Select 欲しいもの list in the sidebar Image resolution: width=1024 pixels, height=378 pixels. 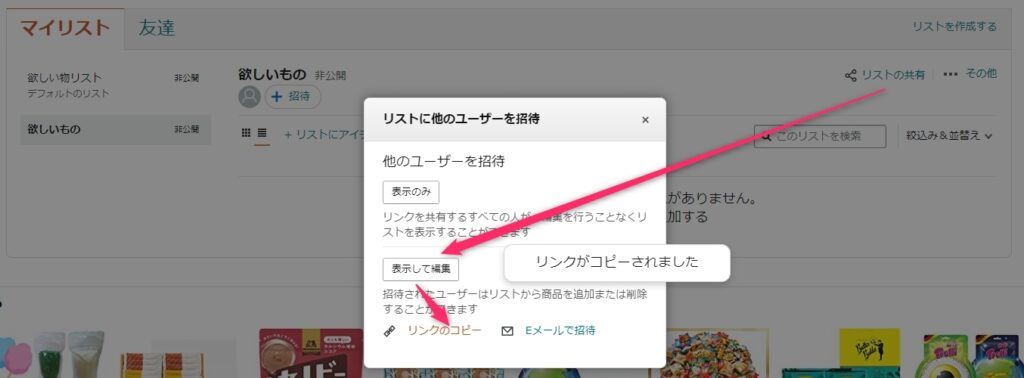coord(115,129)
